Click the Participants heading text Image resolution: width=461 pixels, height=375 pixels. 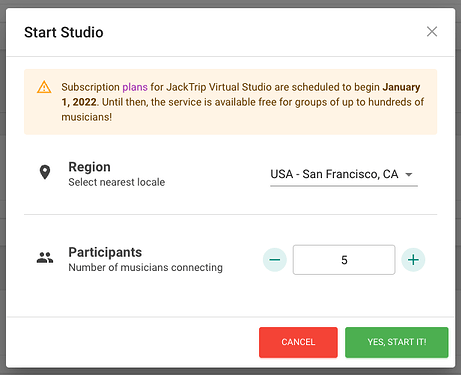click(x=105, y=252)
